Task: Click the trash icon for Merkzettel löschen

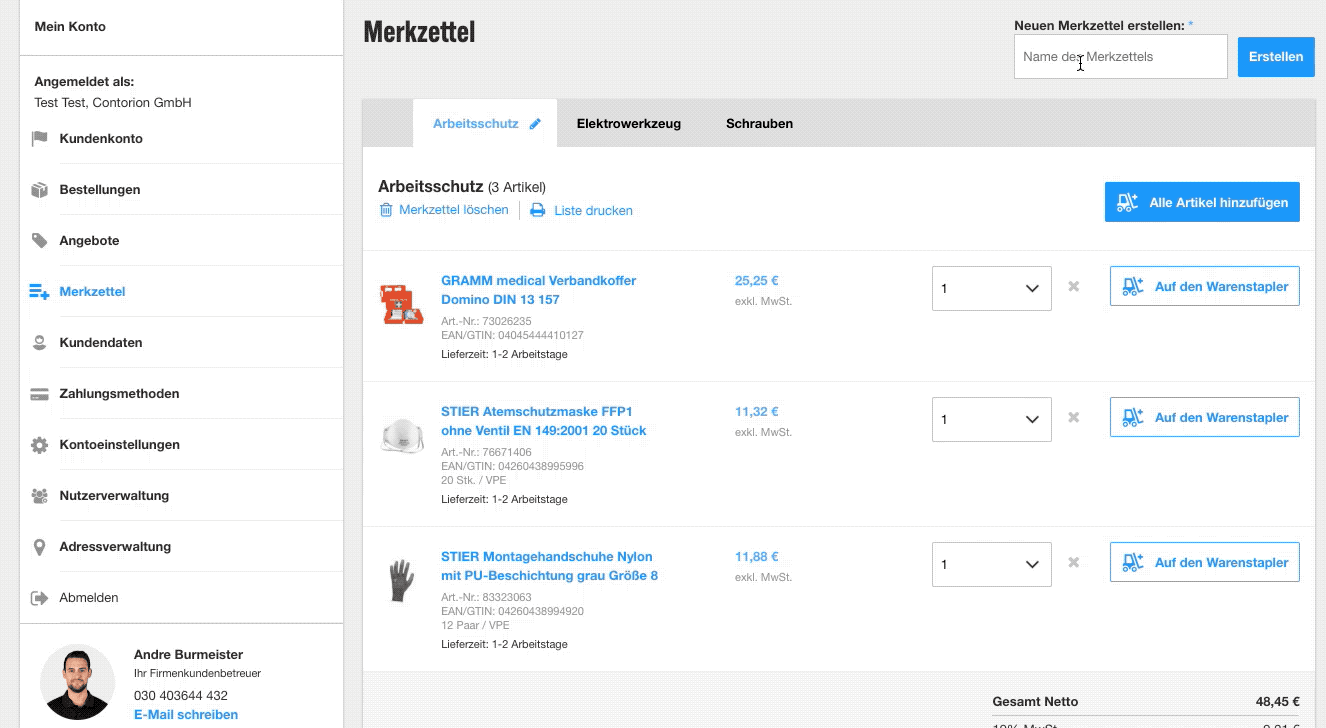Action: coord(386,210)
